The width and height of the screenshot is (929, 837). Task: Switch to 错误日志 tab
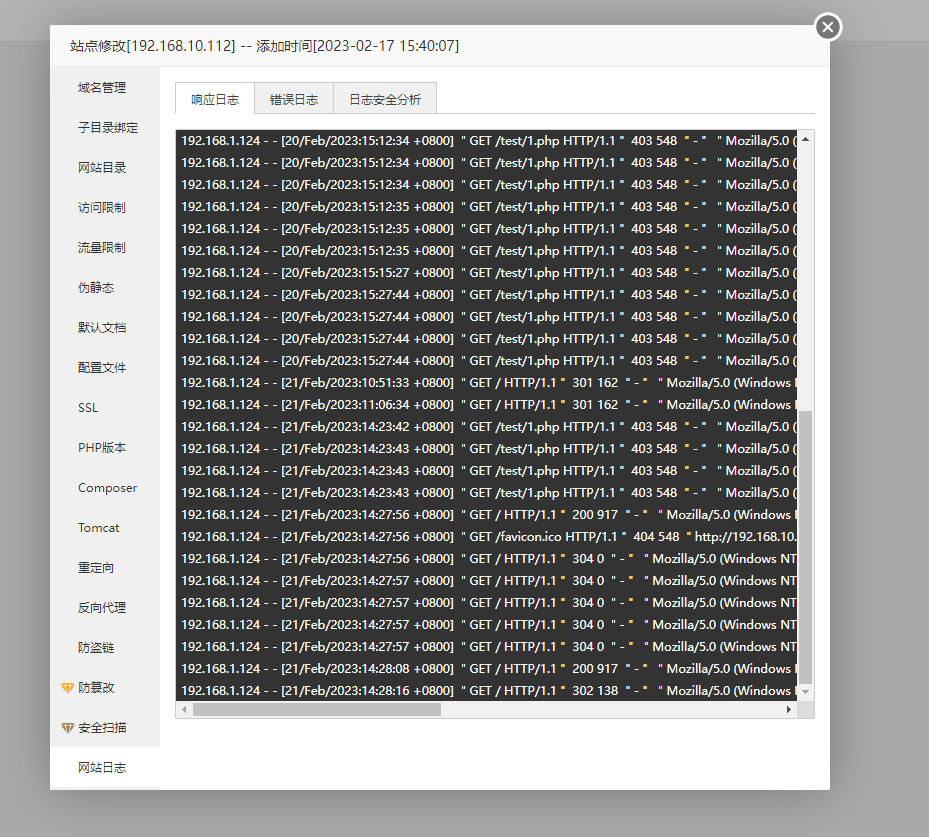[x=294, y=100]
